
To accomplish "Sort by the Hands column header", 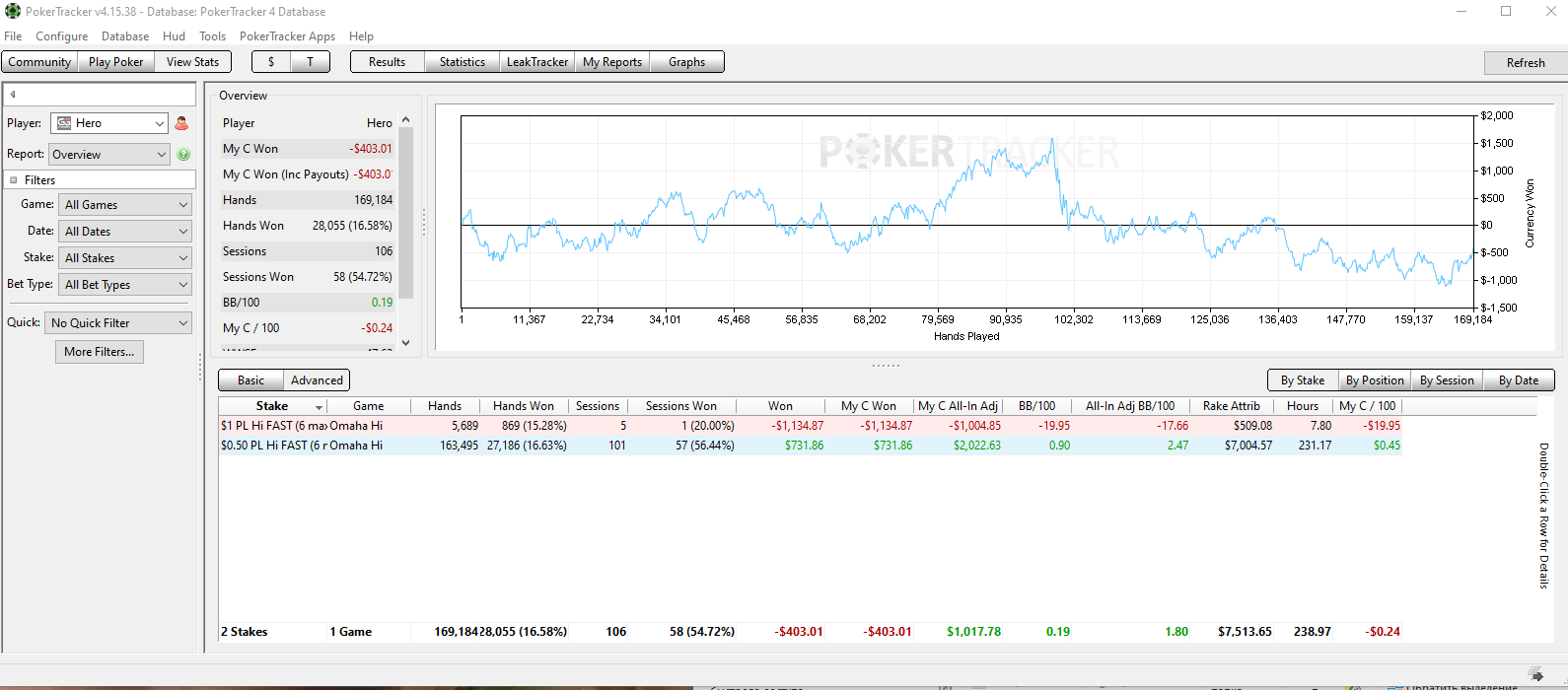I will point(445,406).
